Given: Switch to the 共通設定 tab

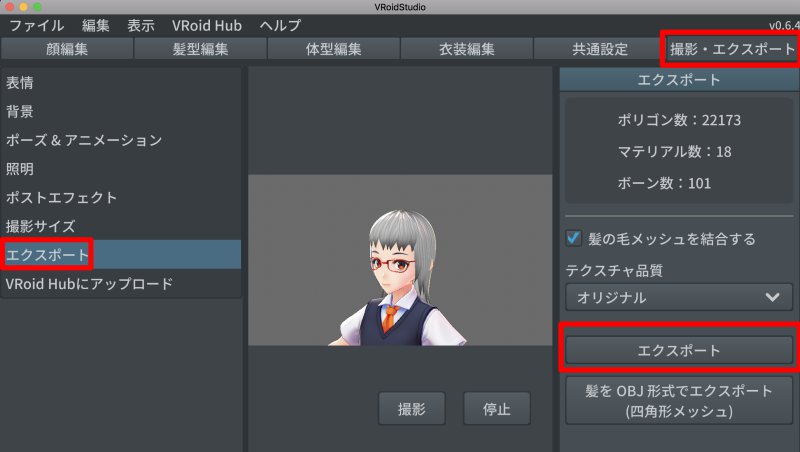Looking at the screenshot, I should [599, 49].
